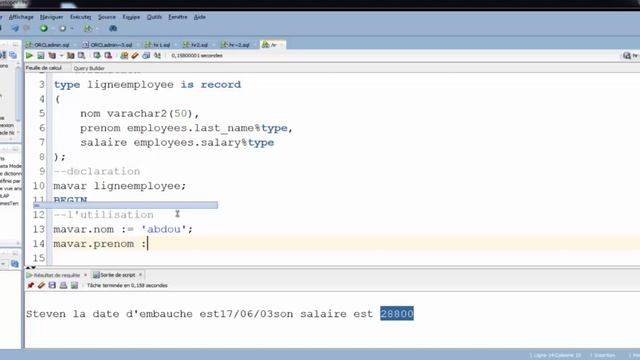This screenshot has height=360, width=640.
Task: Click line number 15 in the gutter
Action: click(x=39, y=258)
